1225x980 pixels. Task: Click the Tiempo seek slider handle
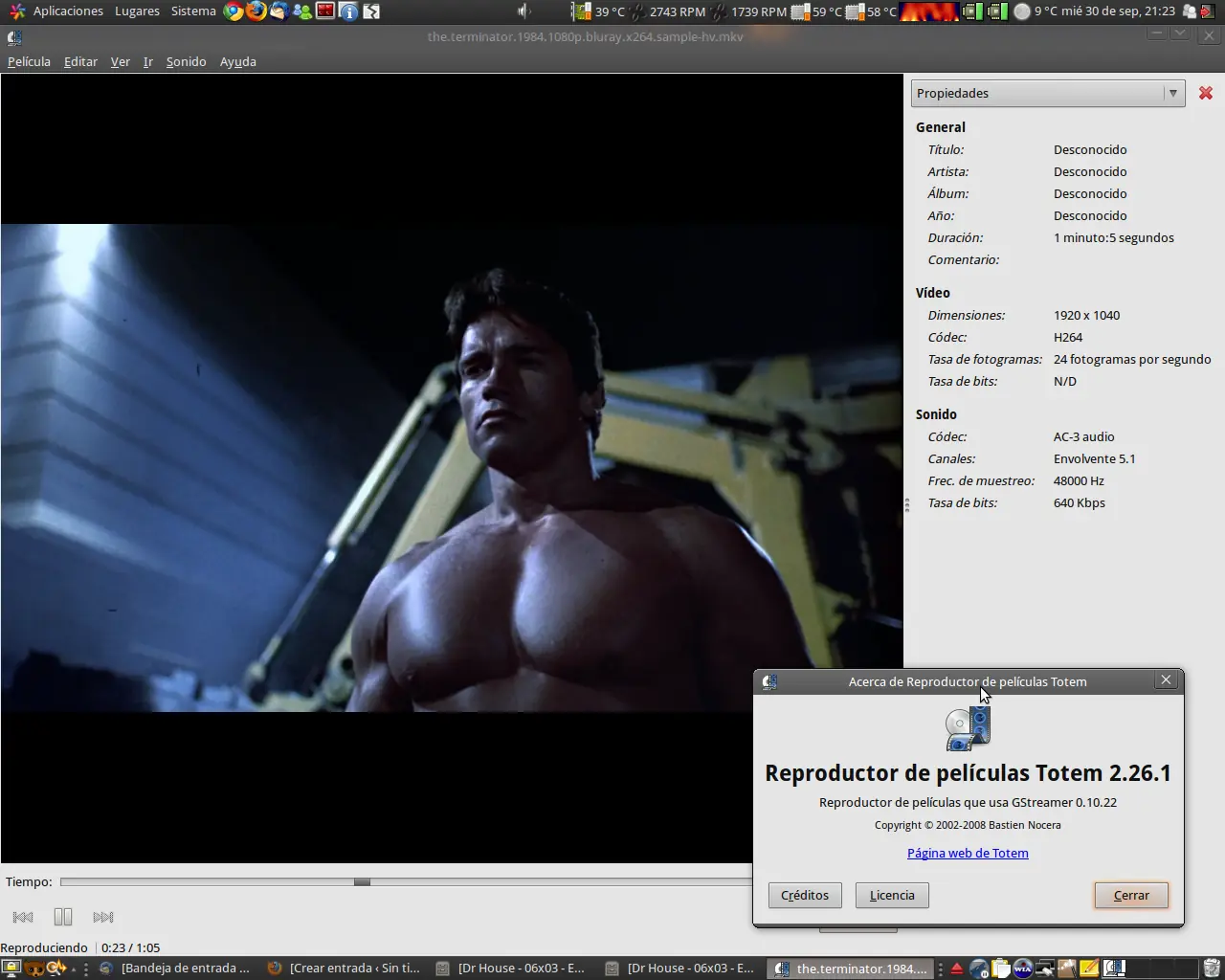coord(362,881)
